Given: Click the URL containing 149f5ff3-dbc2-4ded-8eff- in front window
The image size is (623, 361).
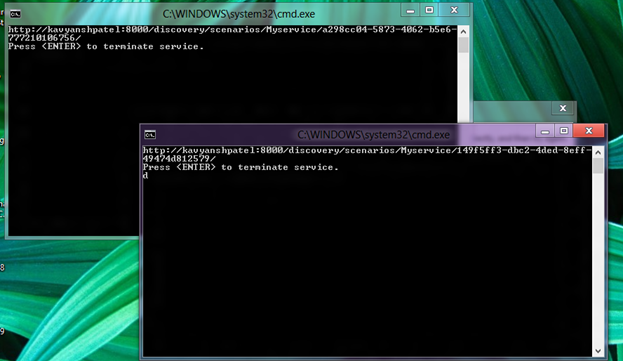Looking at the screenshot, I should click(x=367, y=151).
